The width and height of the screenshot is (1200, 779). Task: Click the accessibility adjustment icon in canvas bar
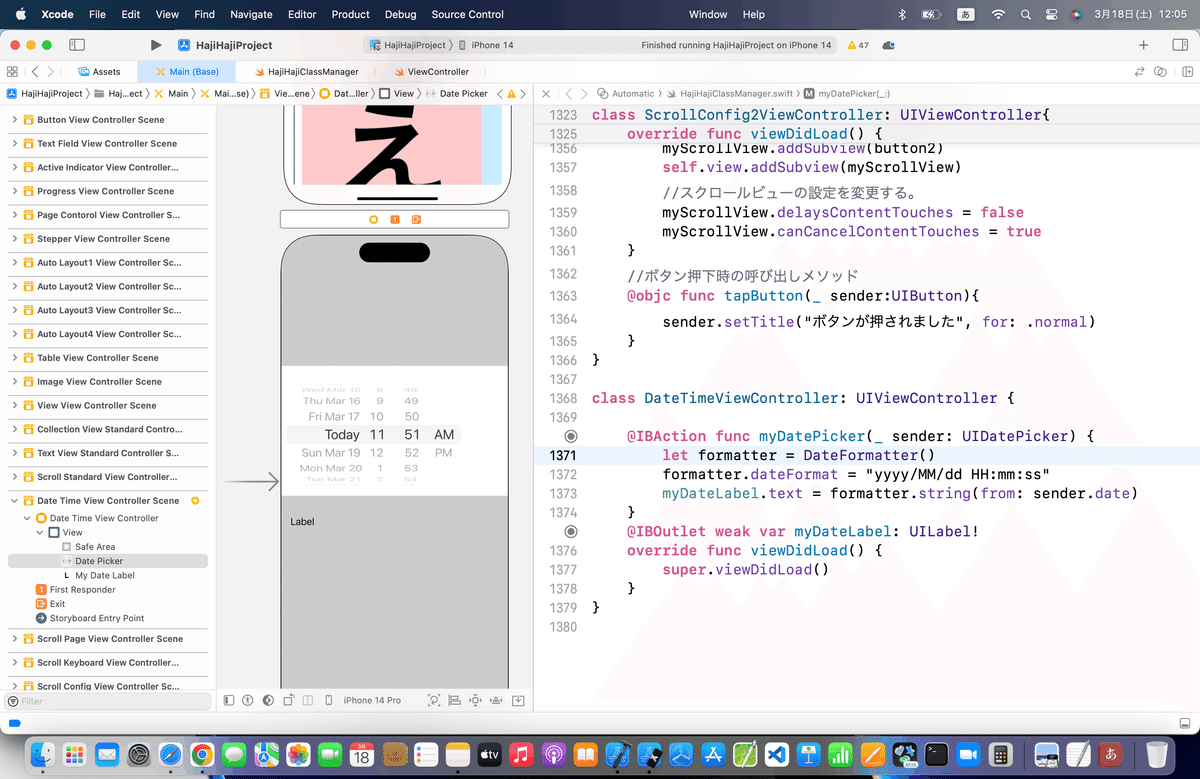coord(247,700)
